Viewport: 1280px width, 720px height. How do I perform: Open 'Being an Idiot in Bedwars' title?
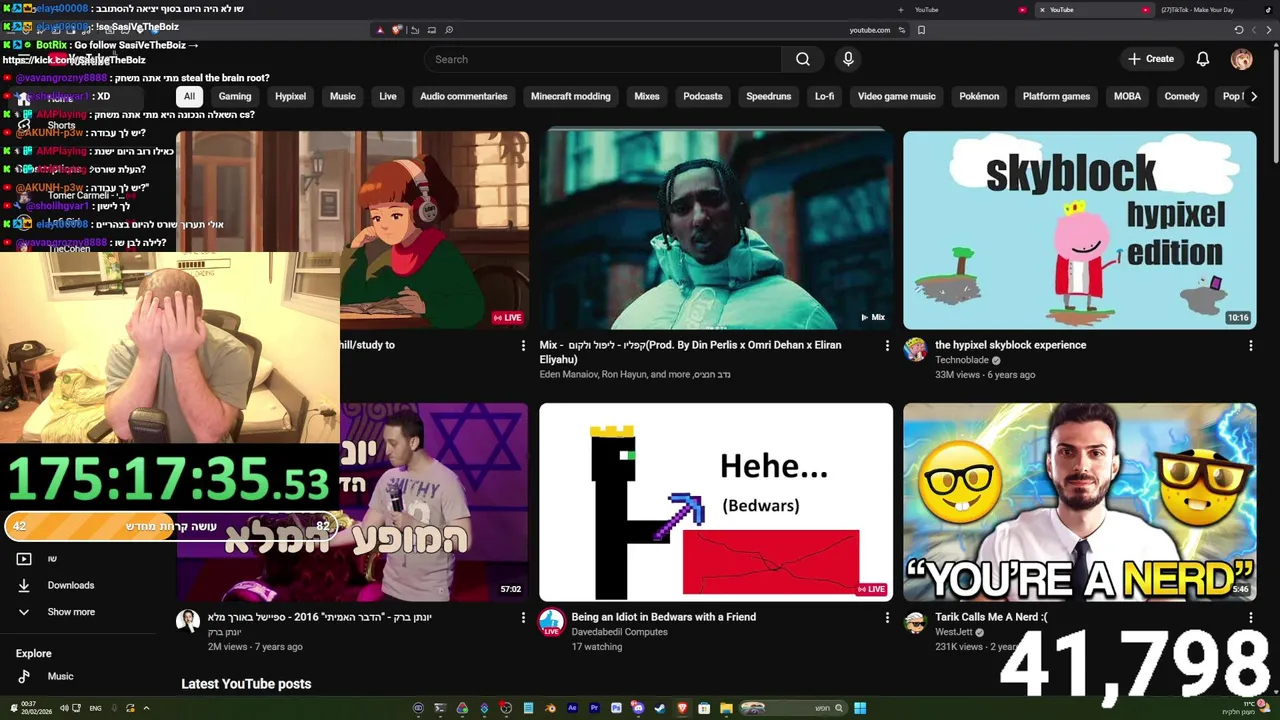pos(663,617)
